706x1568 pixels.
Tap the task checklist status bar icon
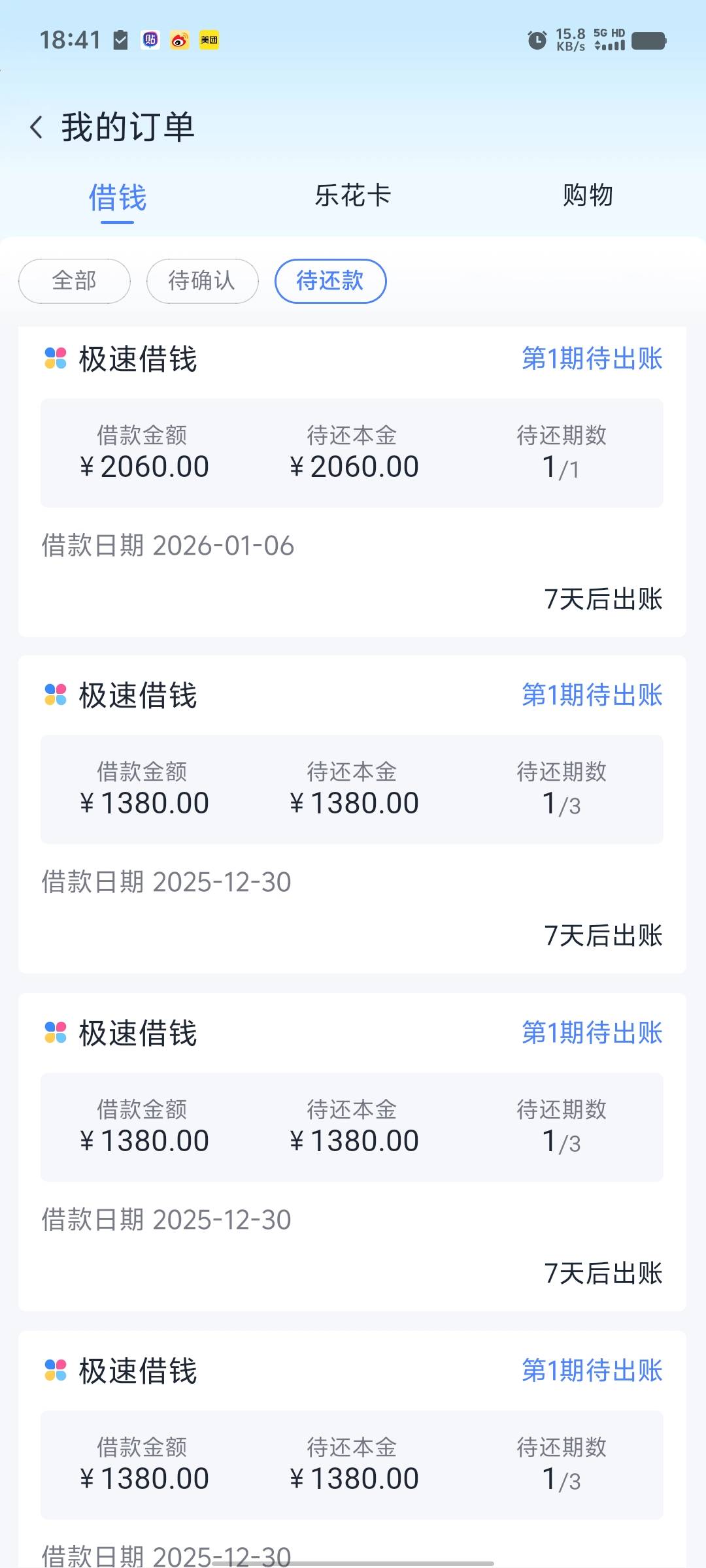(121, 41)
